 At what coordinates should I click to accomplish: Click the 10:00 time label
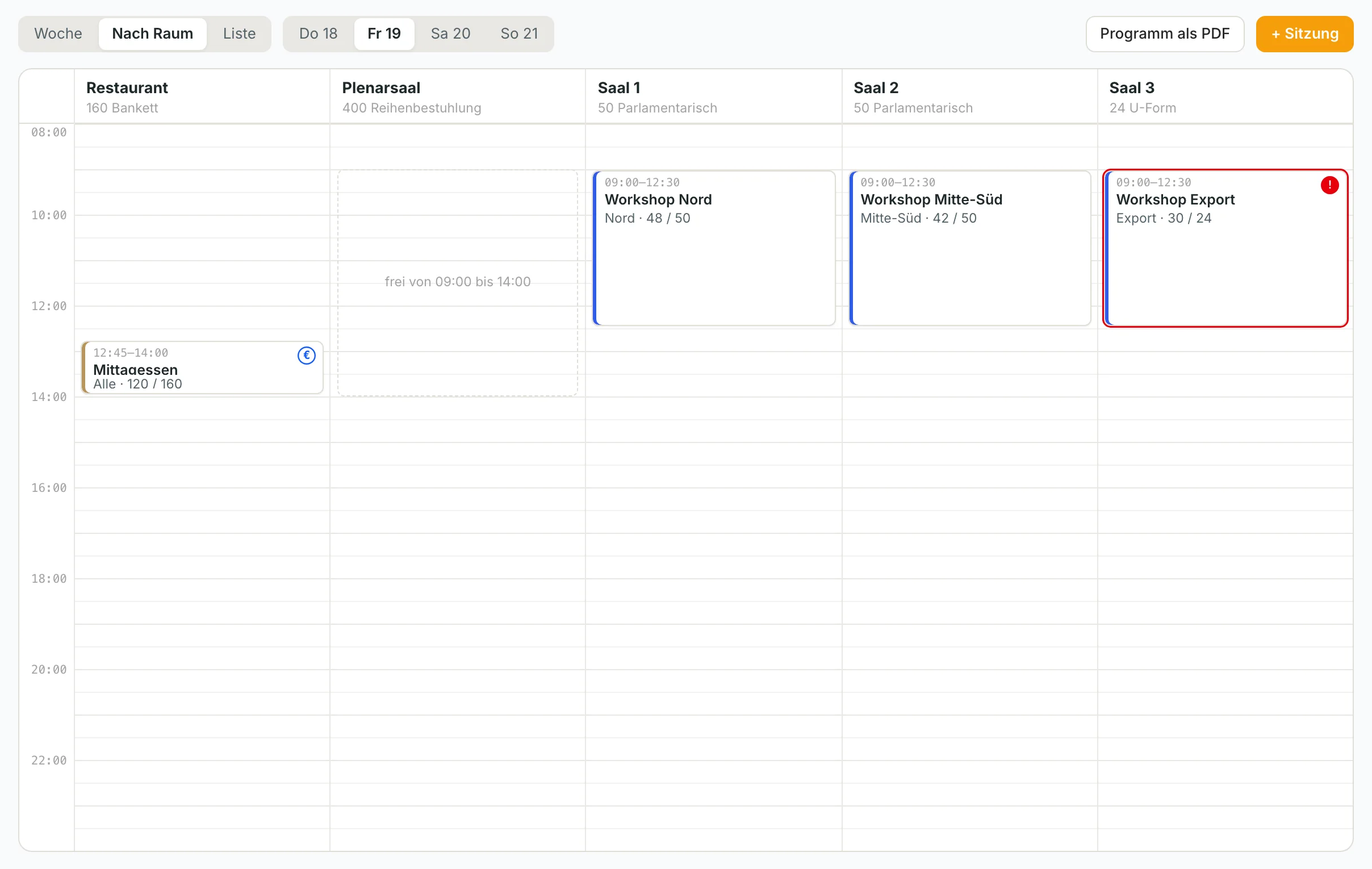click(48, 215)
